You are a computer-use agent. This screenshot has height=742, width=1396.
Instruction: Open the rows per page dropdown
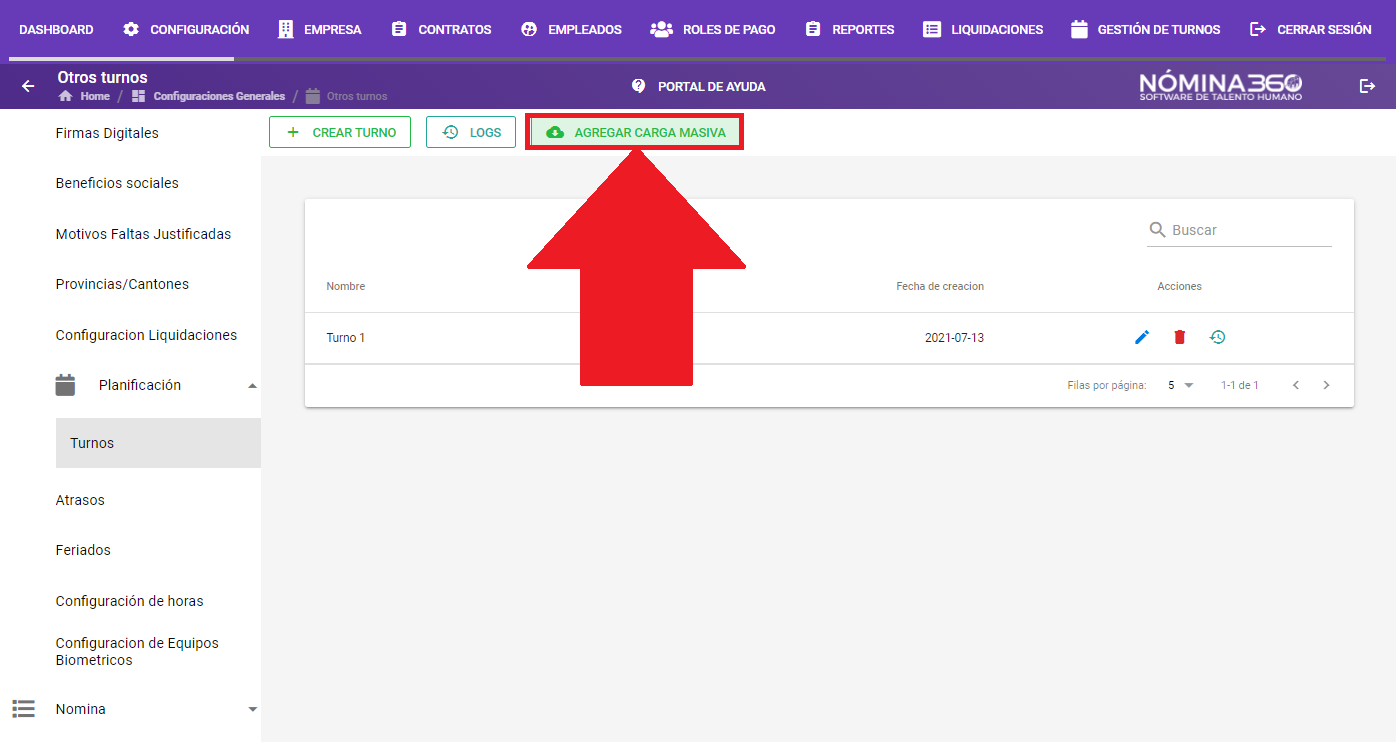point(1180,385)
